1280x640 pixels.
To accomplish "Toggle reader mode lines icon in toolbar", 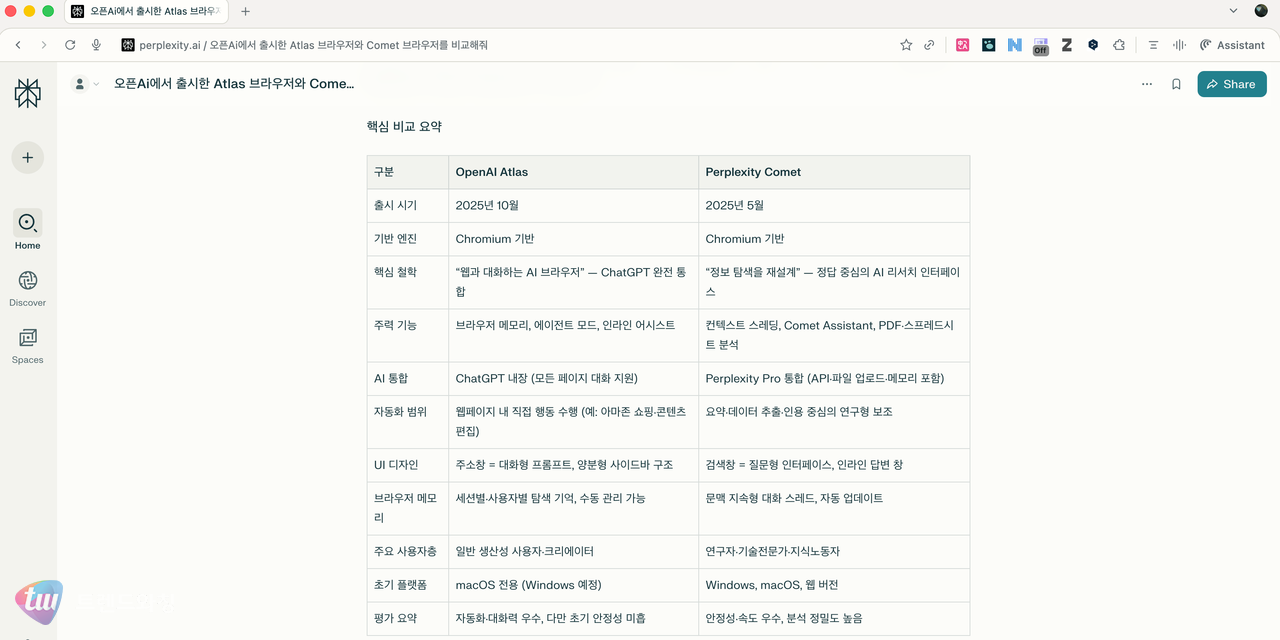I will pyautogui.click(x=1155, y=45).
